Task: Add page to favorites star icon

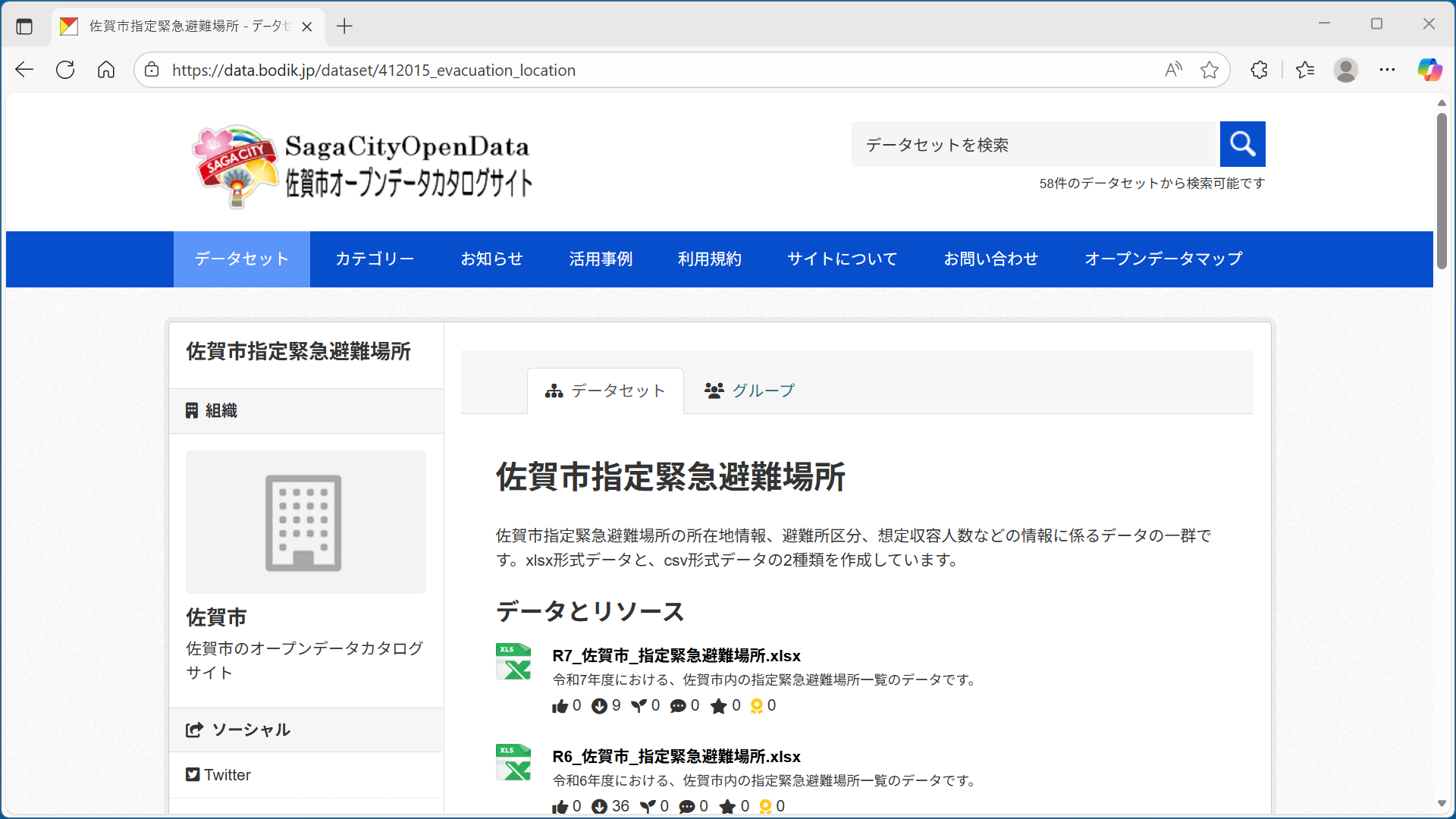Action: point(1210,70)
